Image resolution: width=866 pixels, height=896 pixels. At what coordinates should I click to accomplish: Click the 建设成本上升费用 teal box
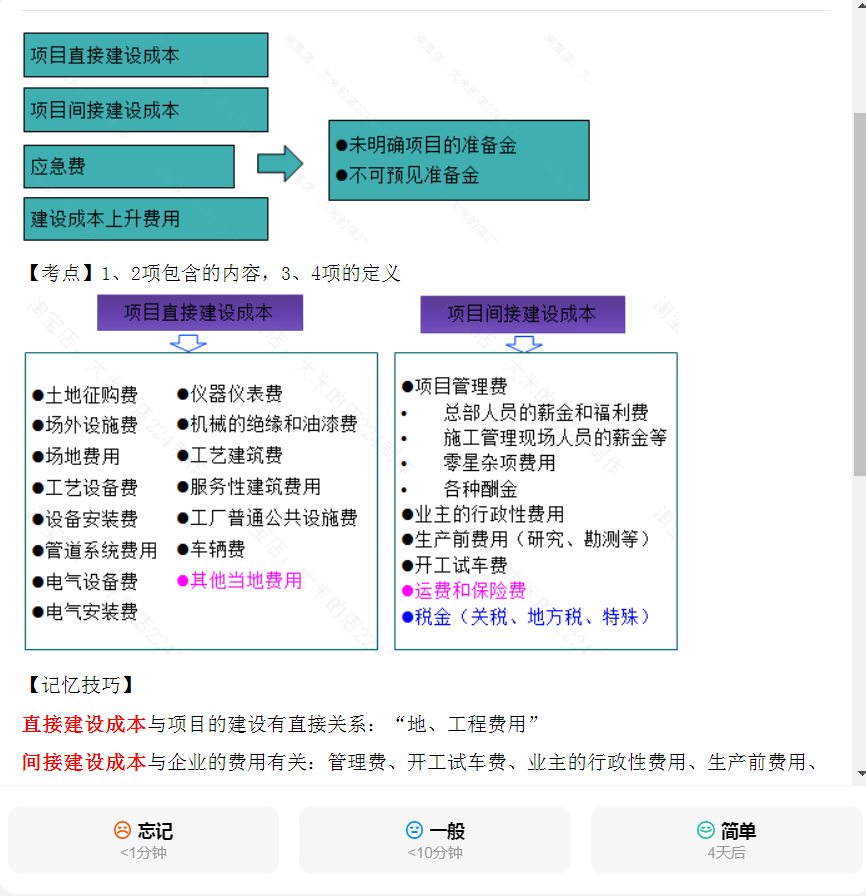146,219
